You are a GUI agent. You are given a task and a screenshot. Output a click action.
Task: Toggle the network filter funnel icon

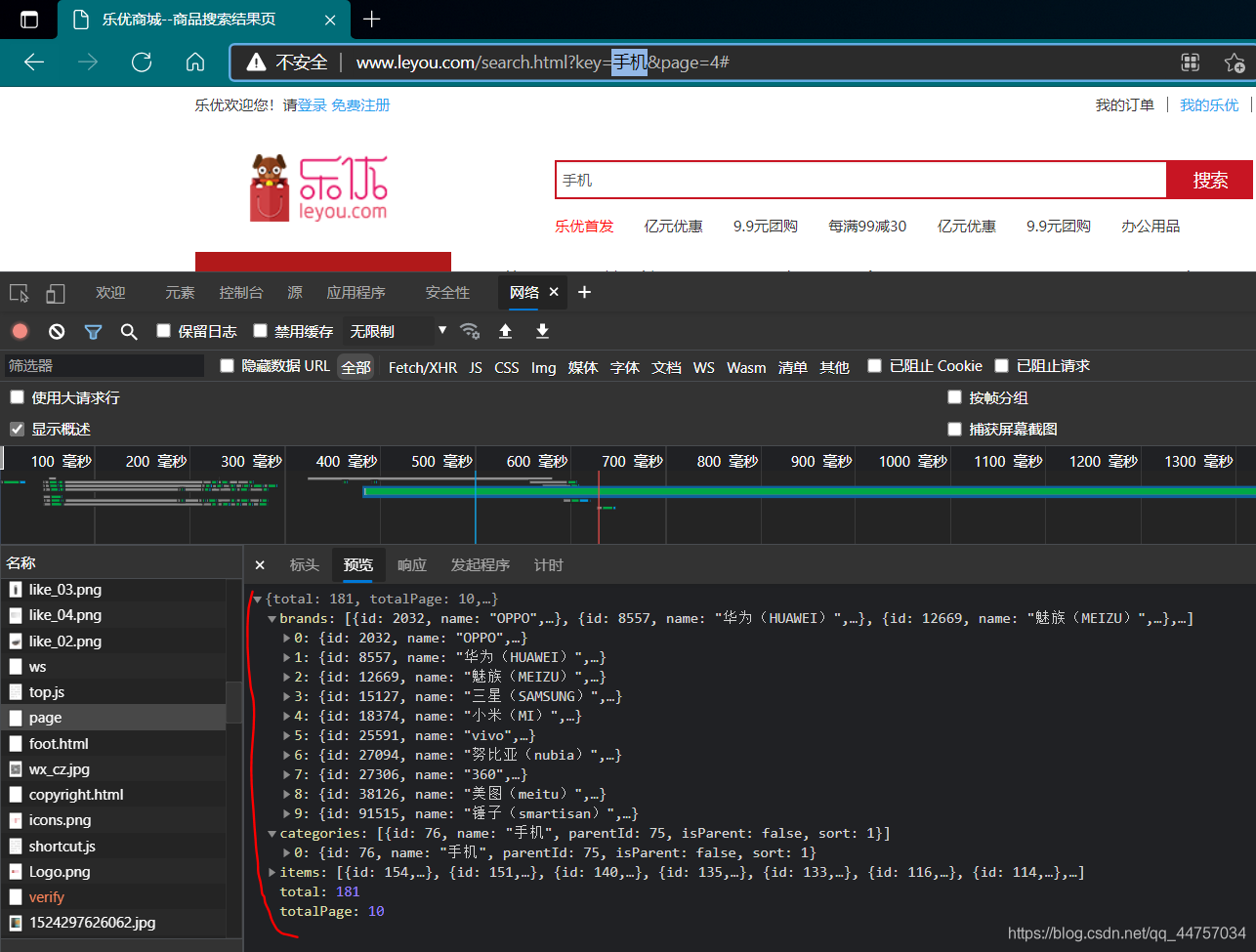tap(93, 332)
